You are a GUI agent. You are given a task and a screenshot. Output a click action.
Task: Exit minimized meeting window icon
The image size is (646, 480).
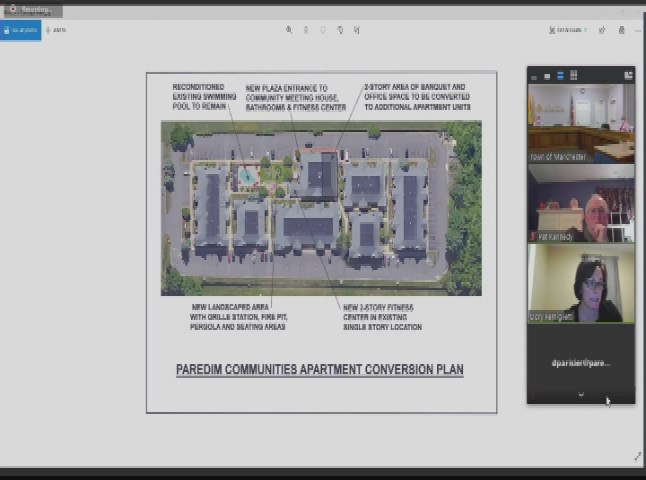click(x=628, y=75)
